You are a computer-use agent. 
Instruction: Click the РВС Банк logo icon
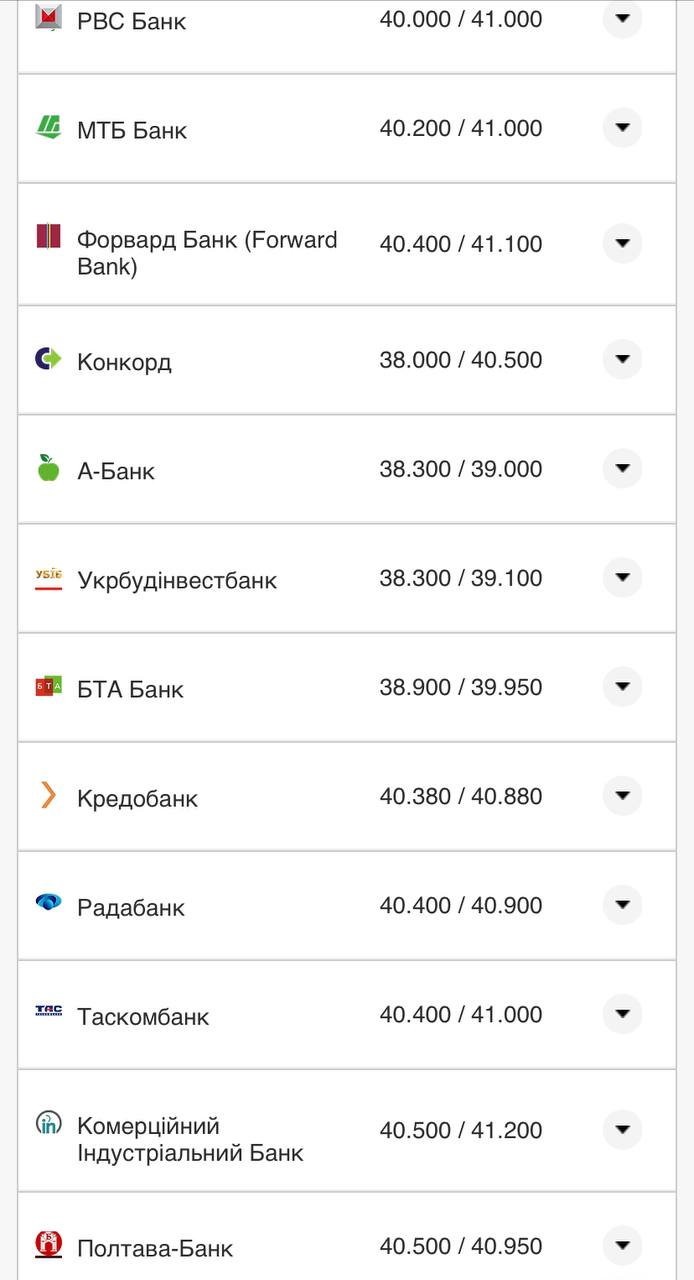[48, 17]
